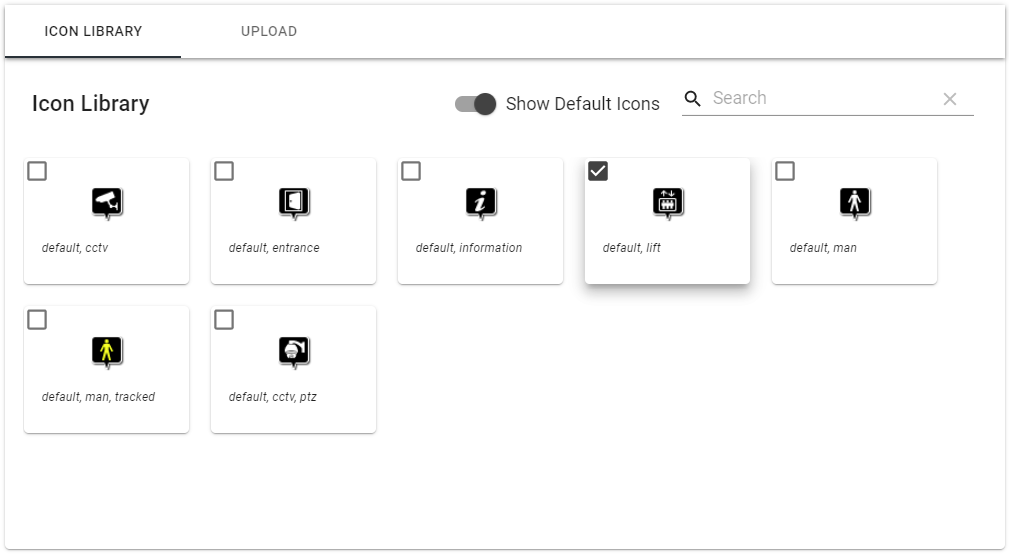Toggle off Show Default Icons switch
The image size is (1009, 554).
(x=476, y=104)
